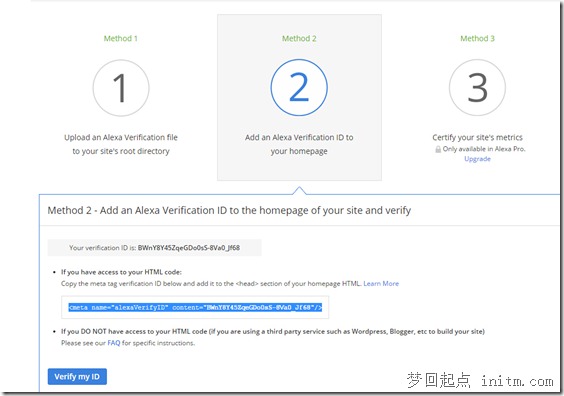The image size is (564, 396).
Task: Open the Method 3 heading
Action: [477, 38]
